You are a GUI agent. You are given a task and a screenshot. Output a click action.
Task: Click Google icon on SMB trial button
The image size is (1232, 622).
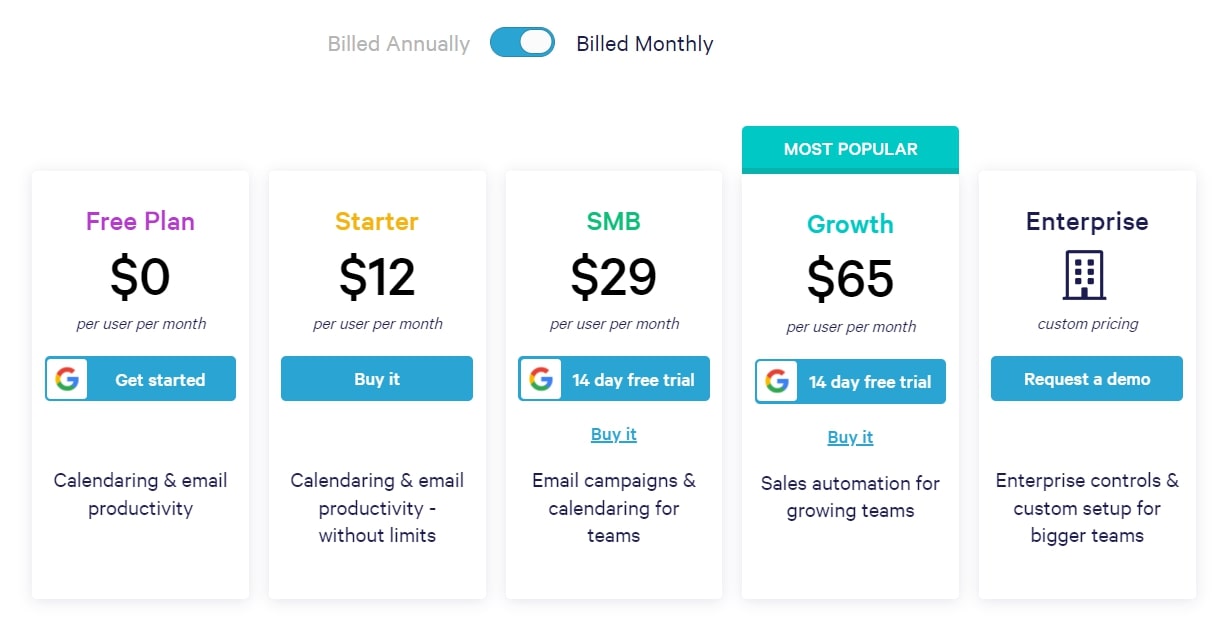tap(540, 379)
